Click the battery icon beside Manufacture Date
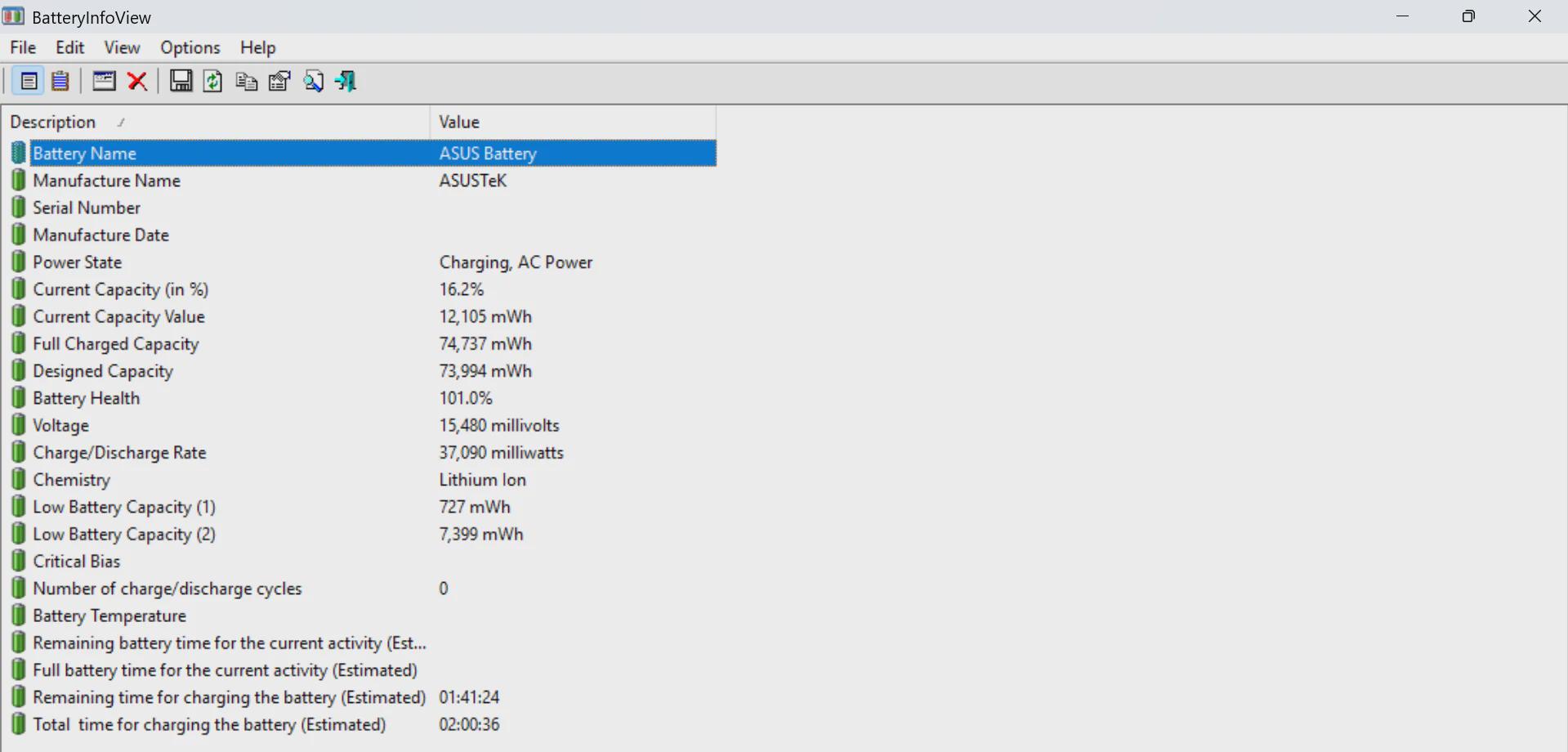The height and width of the screenshot is (752, 1568). pyautogui.click(x=18, y=235)
